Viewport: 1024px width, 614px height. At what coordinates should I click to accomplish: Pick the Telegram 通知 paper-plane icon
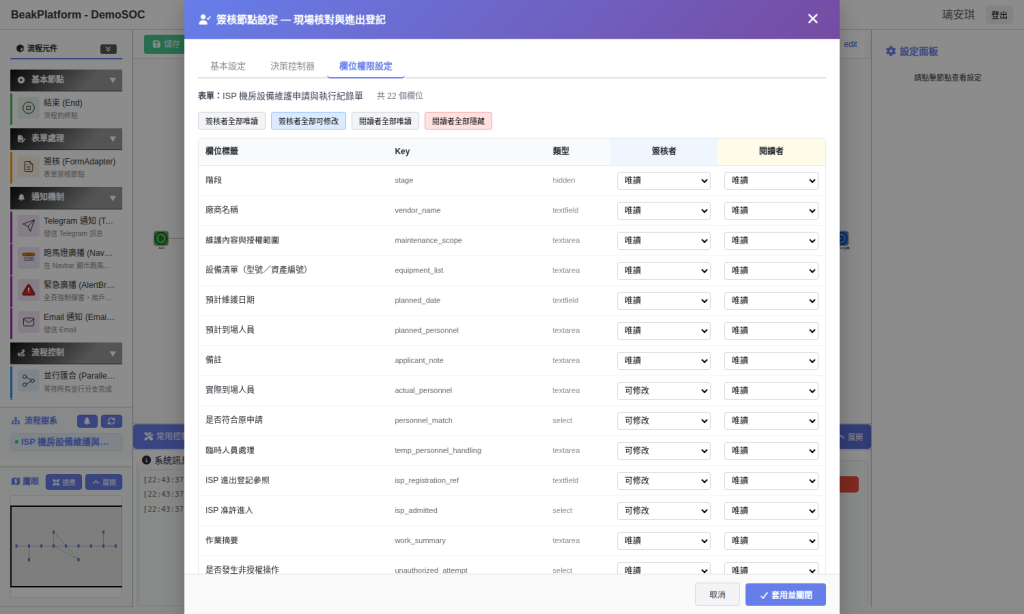[x=29, y=226]
